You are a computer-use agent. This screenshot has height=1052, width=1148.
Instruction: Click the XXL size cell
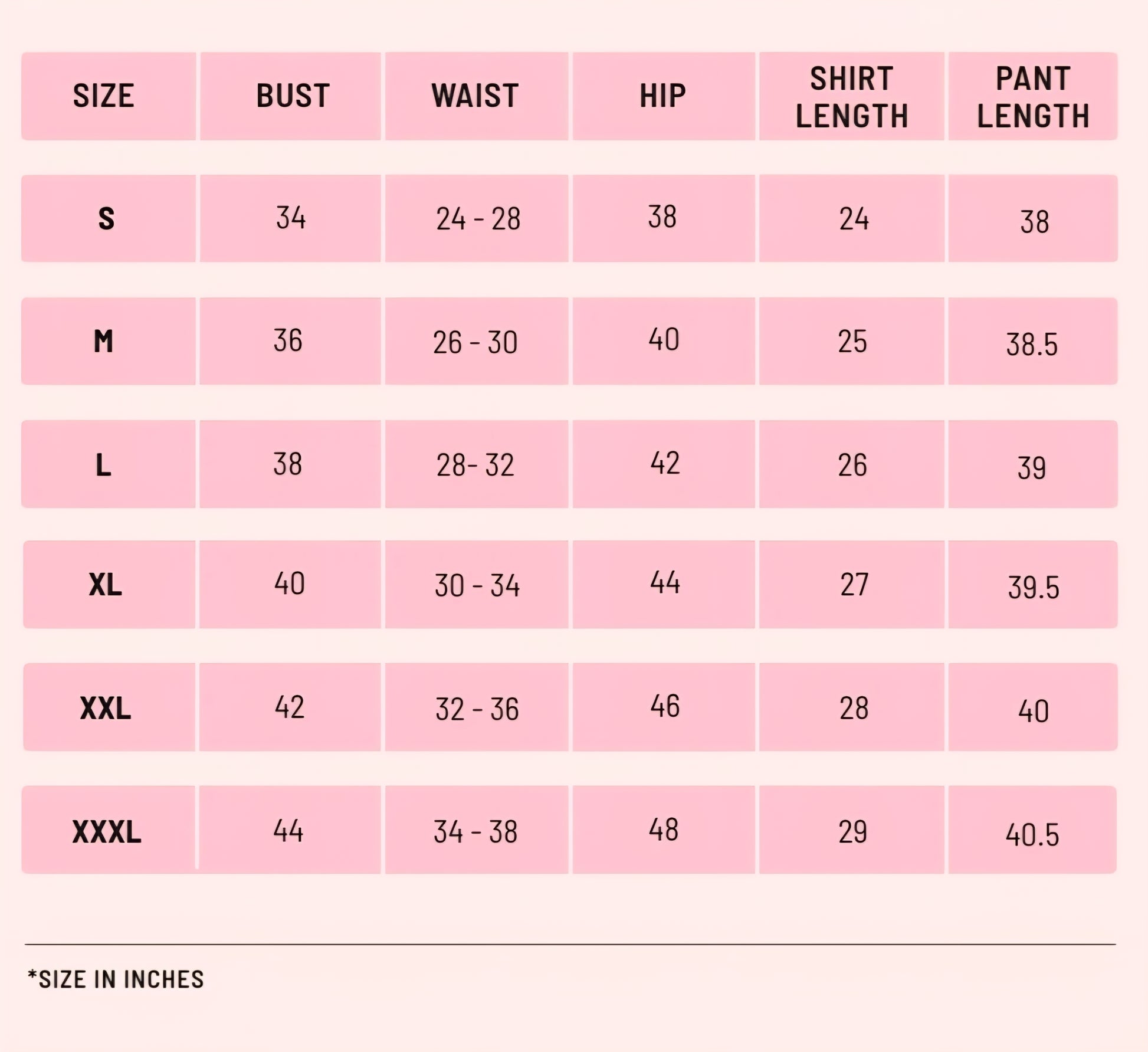point(109,707)
